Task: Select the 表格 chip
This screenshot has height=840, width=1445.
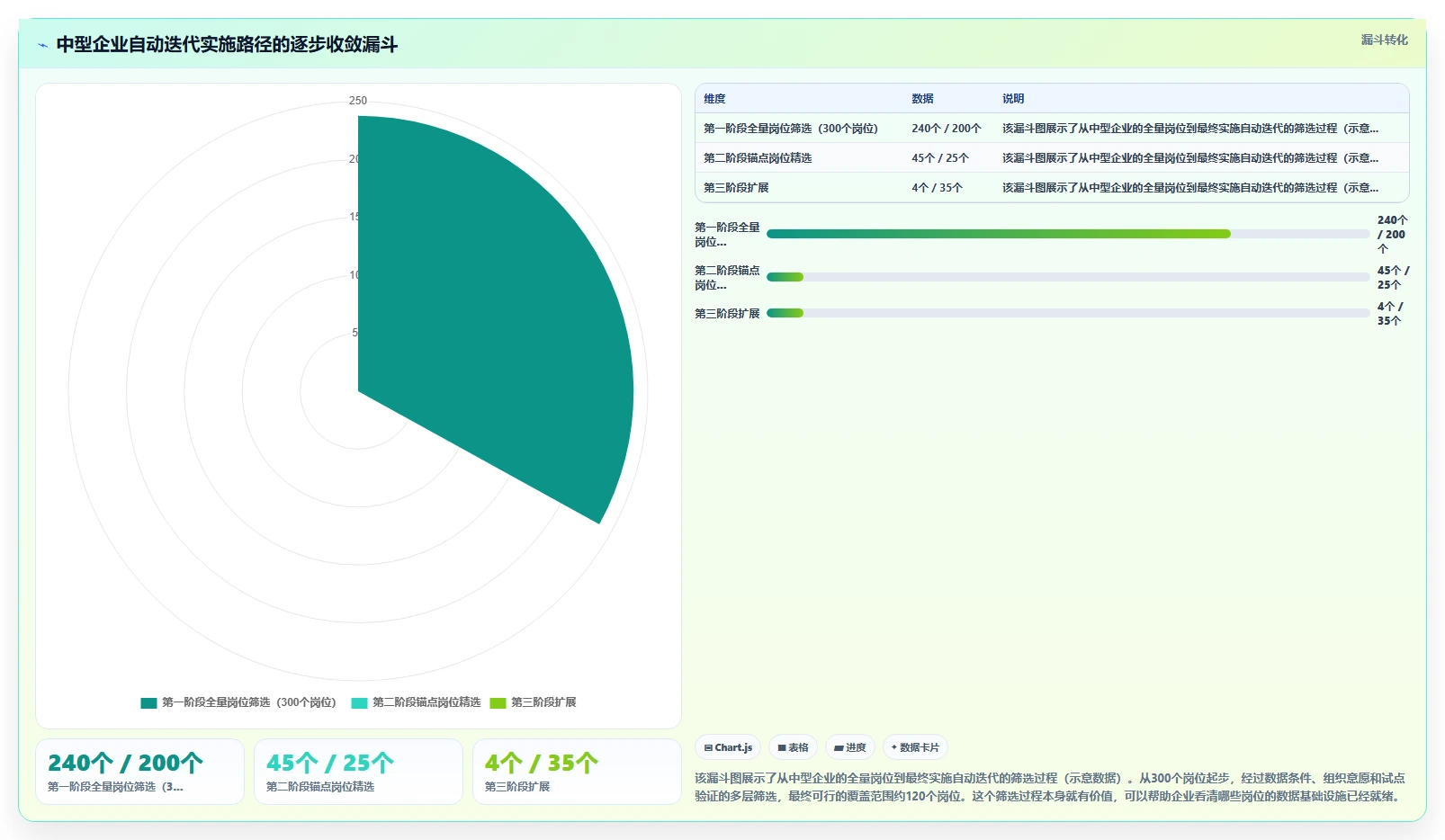Action: point(793,747)
